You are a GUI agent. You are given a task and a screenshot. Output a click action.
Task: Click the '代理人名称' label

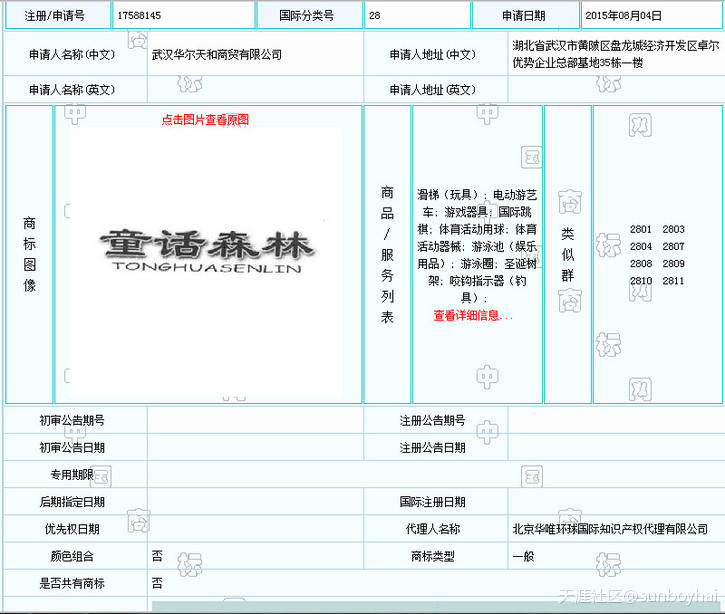(x=433, y=529)
